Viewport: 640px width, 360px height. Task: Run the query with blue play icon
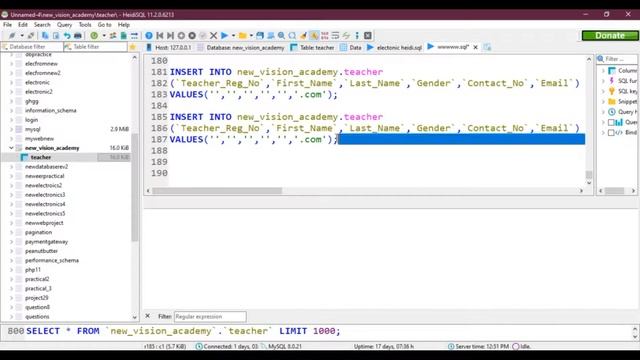coord(224,36)
